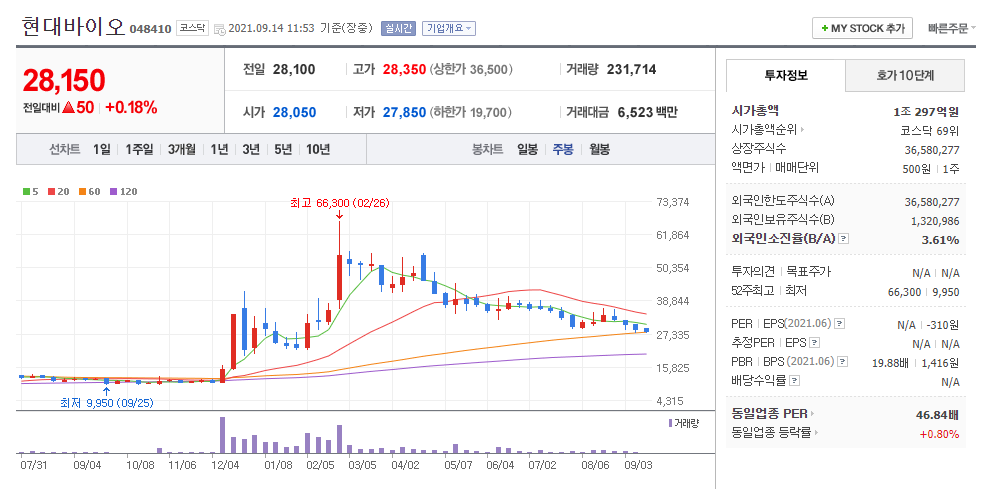The width and height of the screenshot is (981, 489).
Task: Click the 전일 value 28,100
Action: 294,69
